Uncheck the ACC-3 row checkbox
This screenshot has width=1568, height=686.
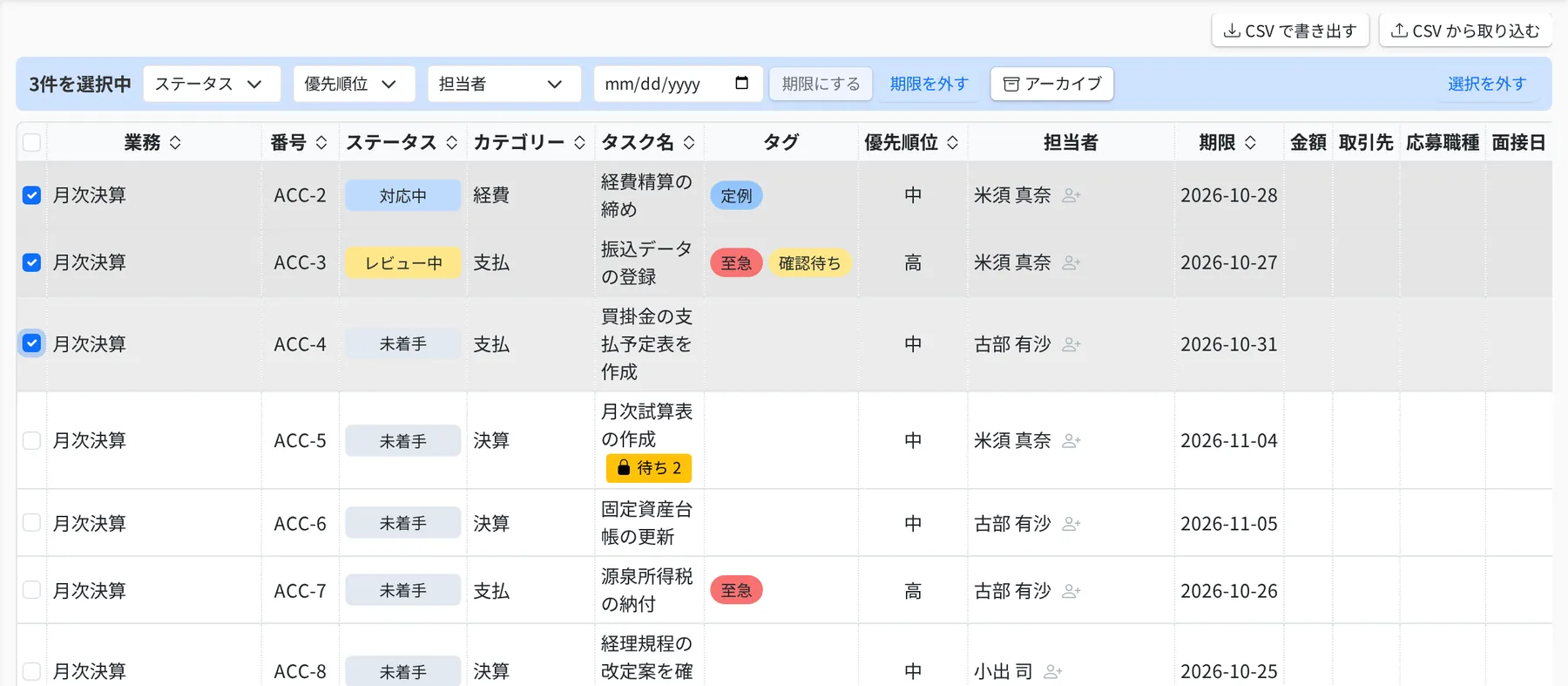coord(31,262)
